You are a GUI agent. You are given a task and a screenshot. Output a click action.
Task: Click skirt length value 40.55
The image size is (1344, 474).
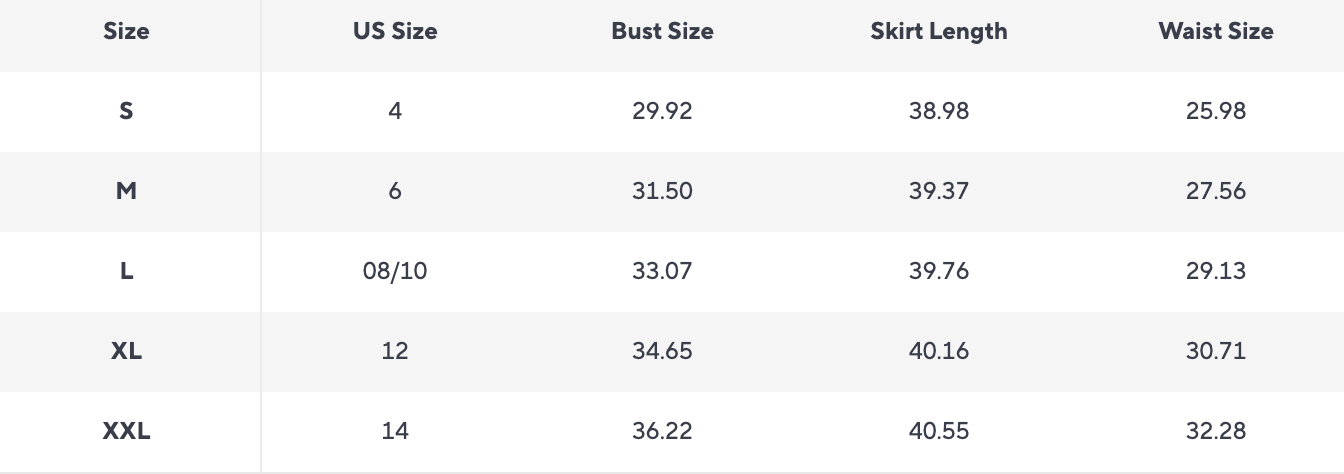coord(939,431)
